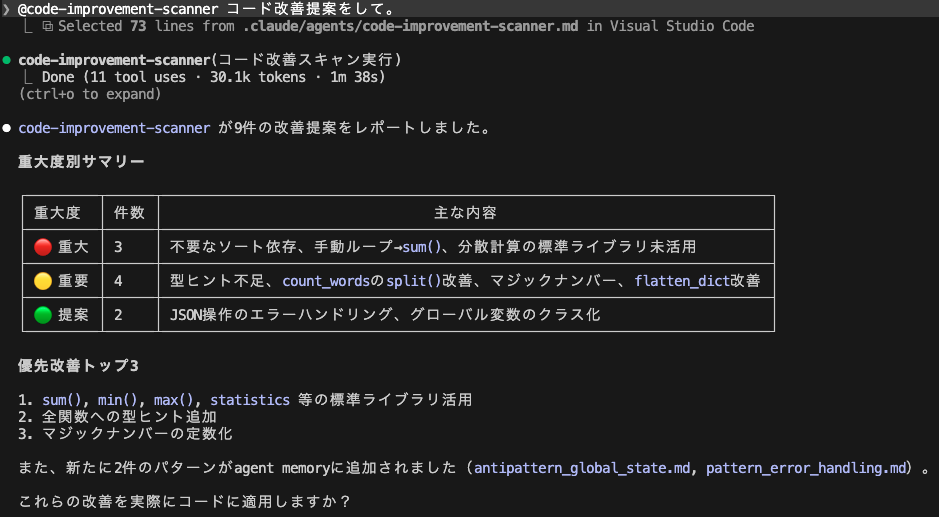Click the blue code-improvement-scanner name in the report line

(114, 128)
